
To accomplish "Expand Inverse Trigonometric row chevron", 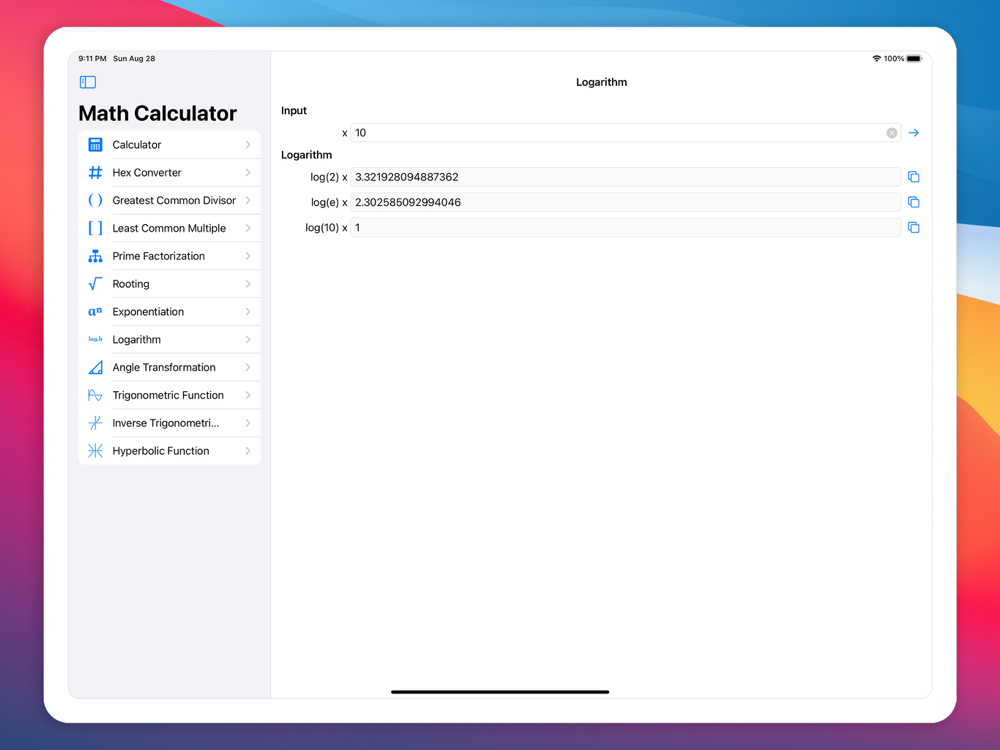I will pos(248,423).
